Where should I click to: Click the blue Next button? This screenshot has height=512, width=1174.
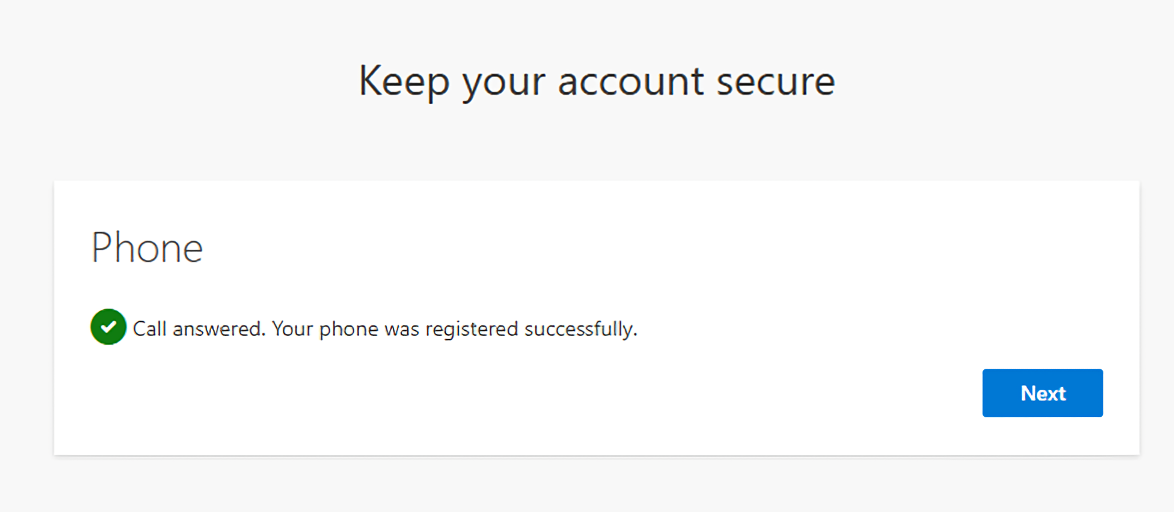click(x=1042, y=393)
